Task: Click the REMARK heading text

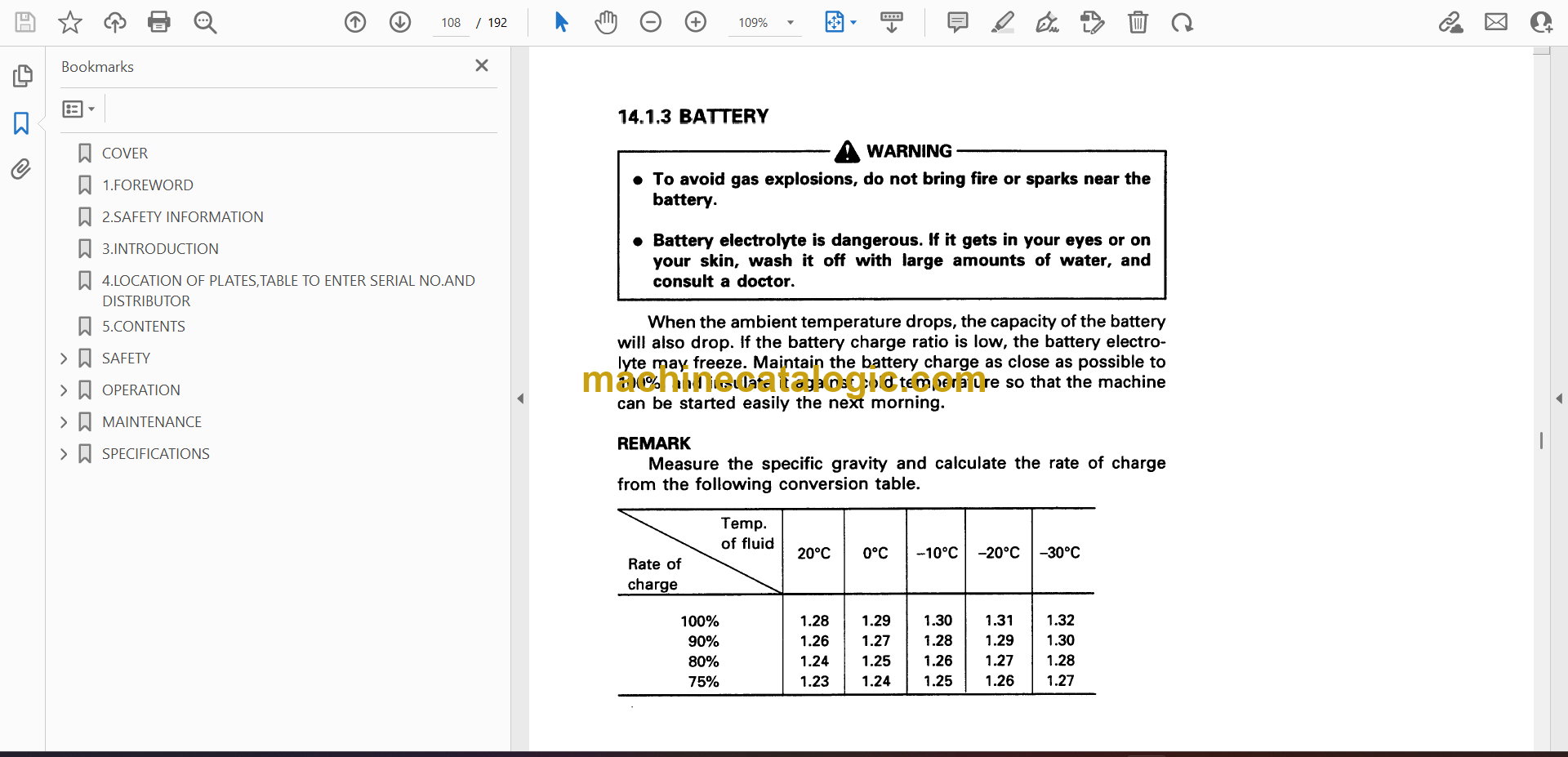Action: tap(653, 443)
